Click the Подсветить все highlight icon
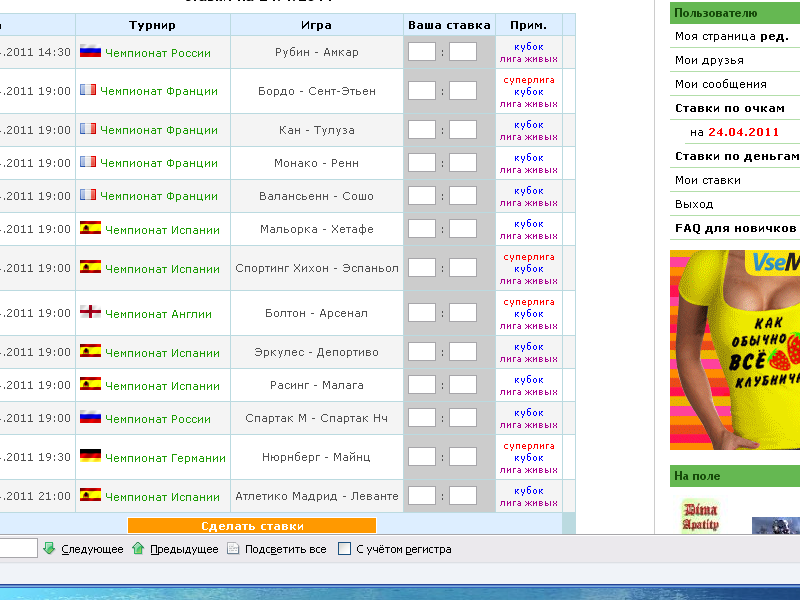The width and height of the screenshot is (800, 600). pos(233,549)
